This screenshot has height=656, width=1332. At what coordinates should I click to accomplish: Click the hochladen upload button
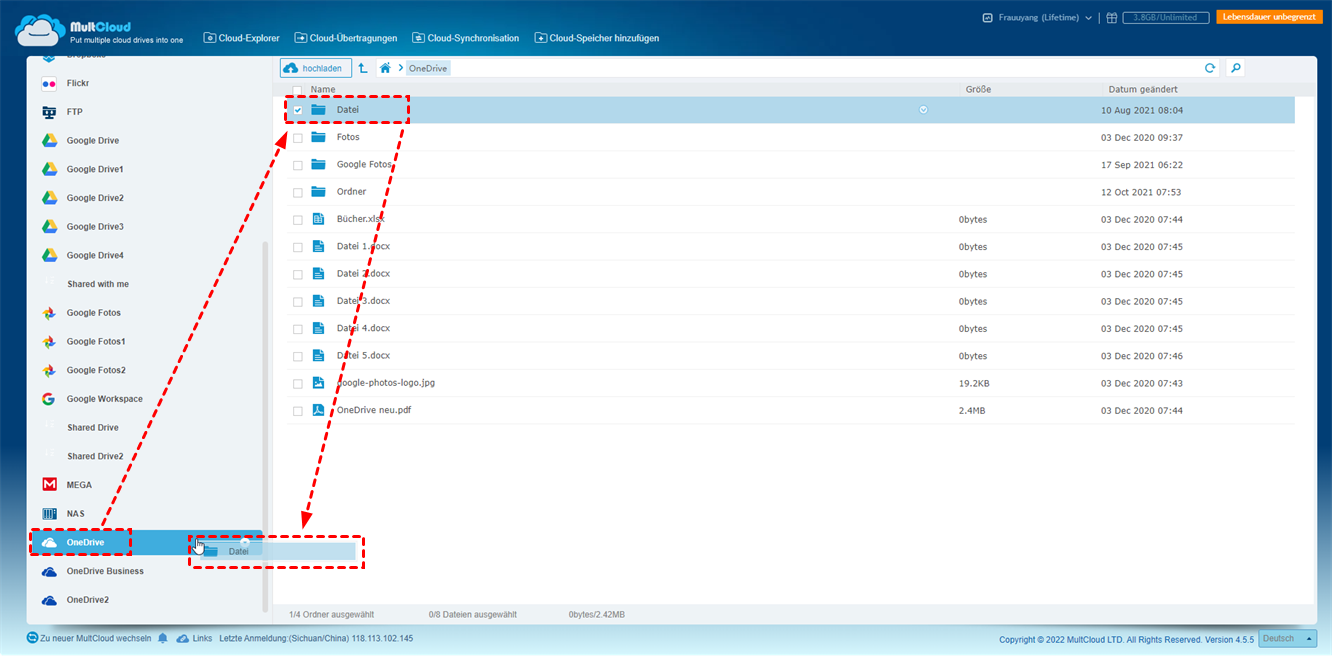click(315, 68)
